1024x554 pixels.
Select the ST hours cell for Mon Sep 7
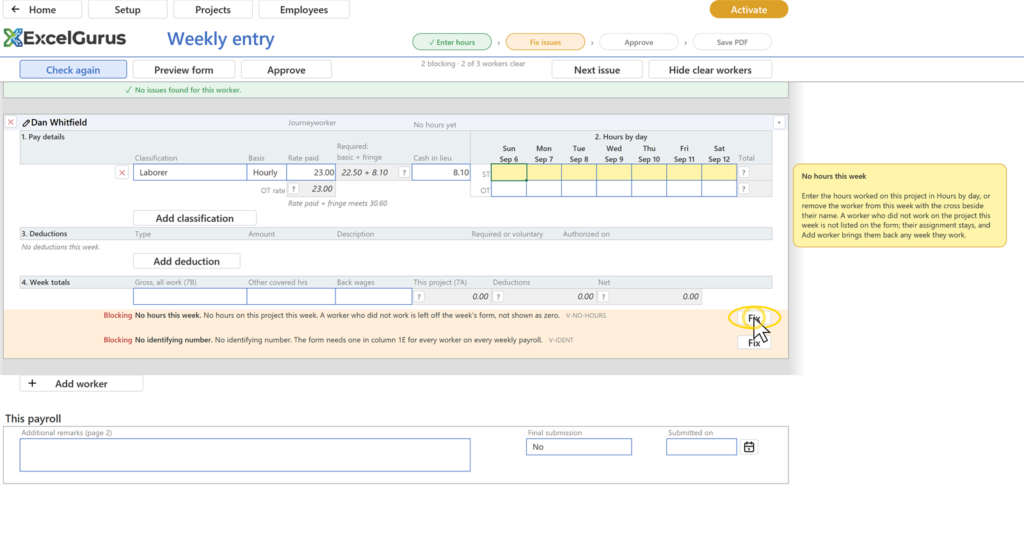coord(544,172)
